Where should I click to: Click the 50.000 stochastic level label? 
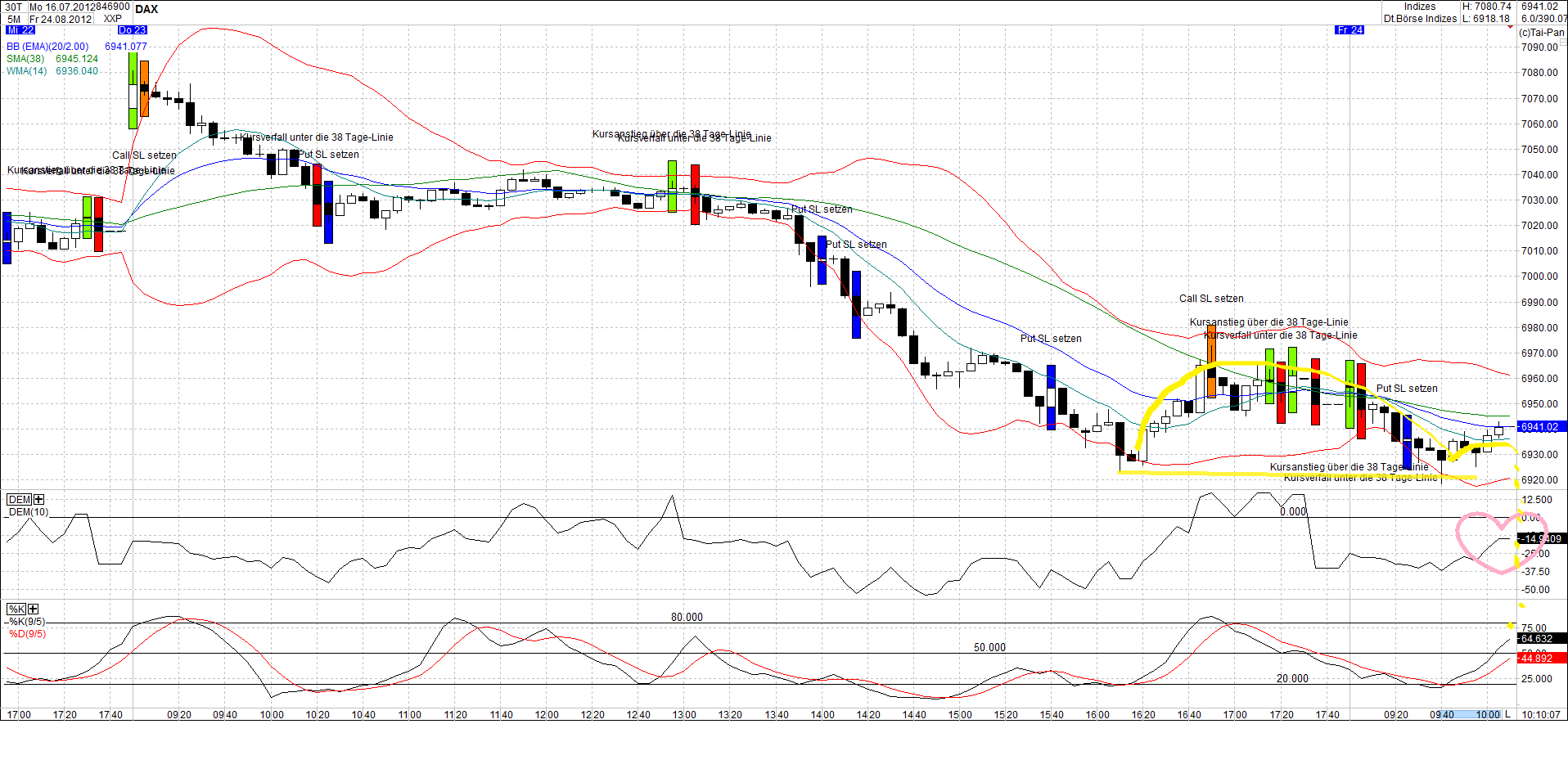click(989, 647)
